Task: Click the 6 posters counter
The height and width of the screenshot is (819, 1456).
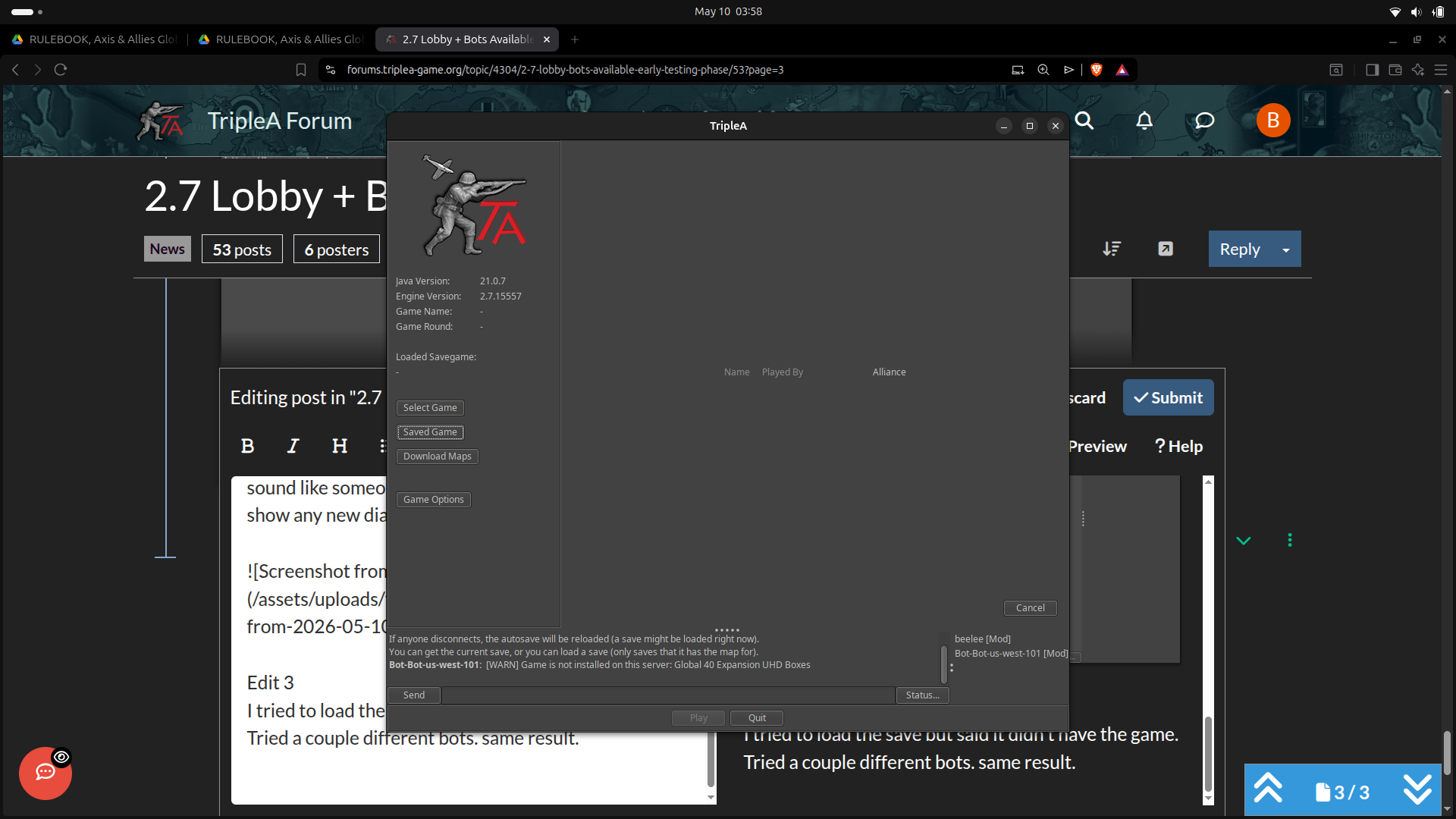Action: coord(337,249)
